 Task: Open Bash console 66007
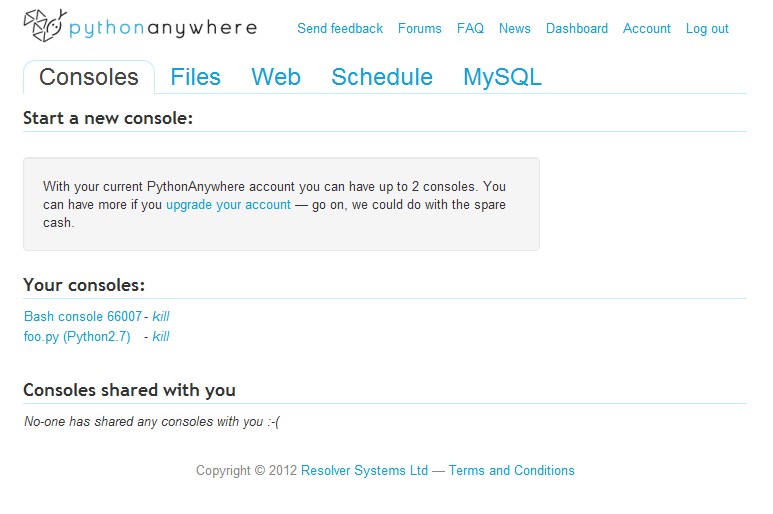pyautogui.click(x=83, y=316)
